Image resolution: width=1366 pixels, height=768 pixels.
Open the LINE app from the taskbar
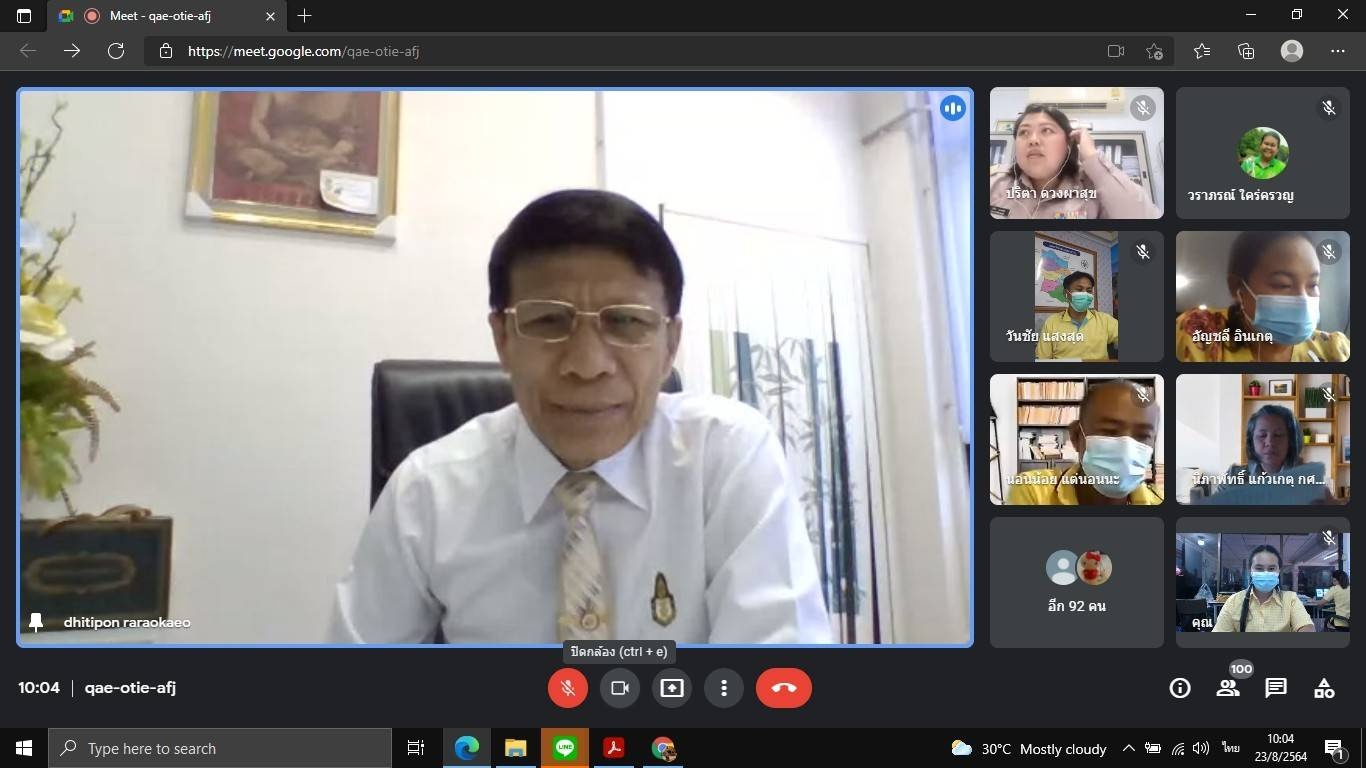pos(565,748)
